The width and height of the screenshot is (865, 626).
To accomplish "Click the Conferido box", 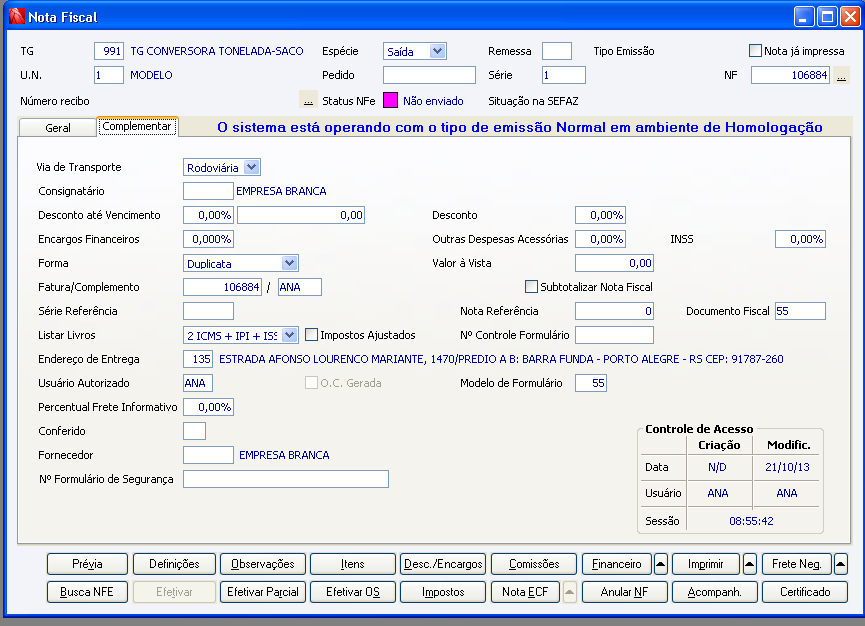I will pyautogui.click(x=194, y=431).
